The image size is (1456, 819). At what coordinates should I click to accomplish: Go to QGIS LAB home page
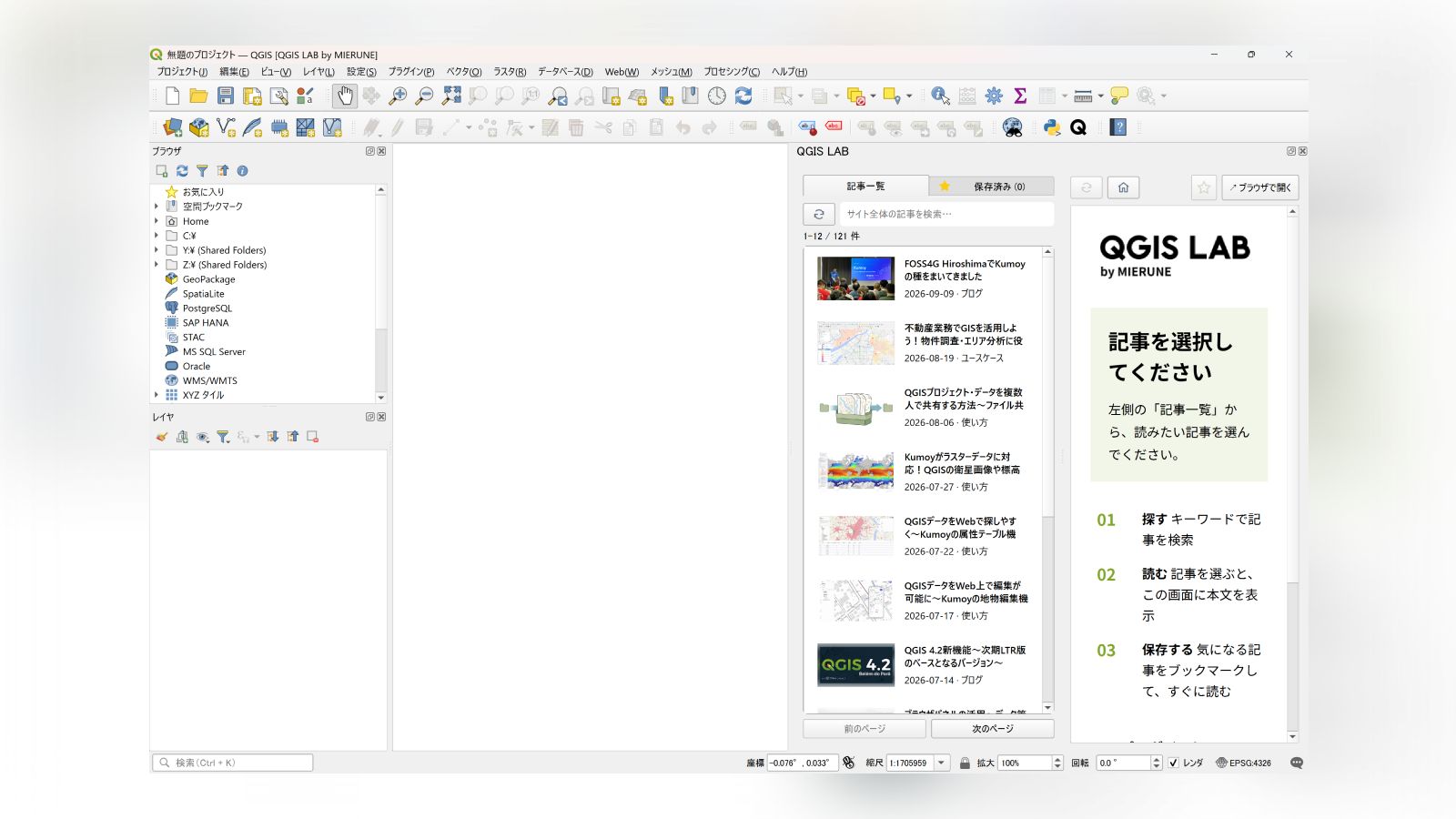(x=1123, y=187)
